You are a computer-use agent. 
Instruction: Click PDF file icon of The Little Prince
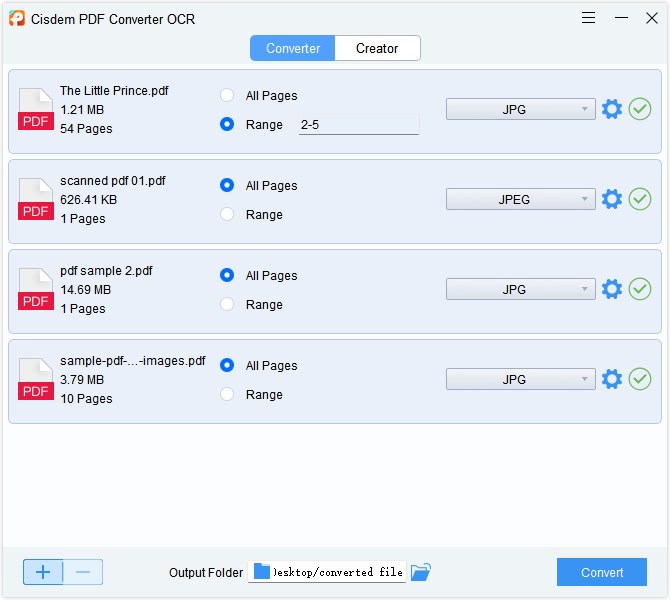click(x=35, y=109)
